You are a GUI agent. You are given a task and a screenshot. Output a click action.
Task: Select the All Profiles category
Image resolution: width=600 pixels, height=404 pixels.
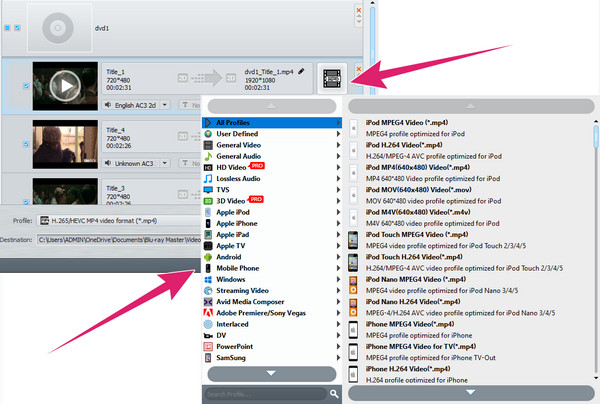tap(272, 122)
